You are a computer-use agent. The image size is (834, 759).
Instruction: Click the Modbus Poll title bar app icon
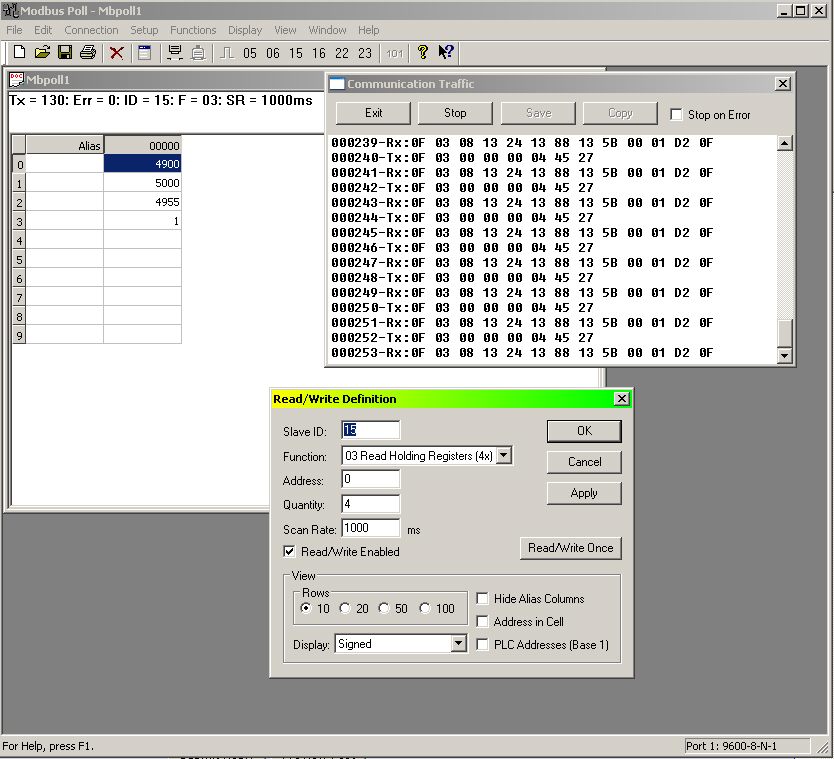[x=10, y=10]
